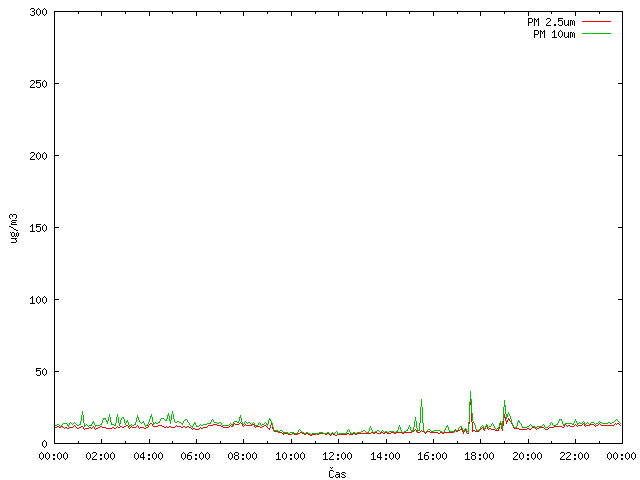This screenshot has width=640, height=480.
Task: Click the green PM 10um legend line
Action: coord(596,34)
